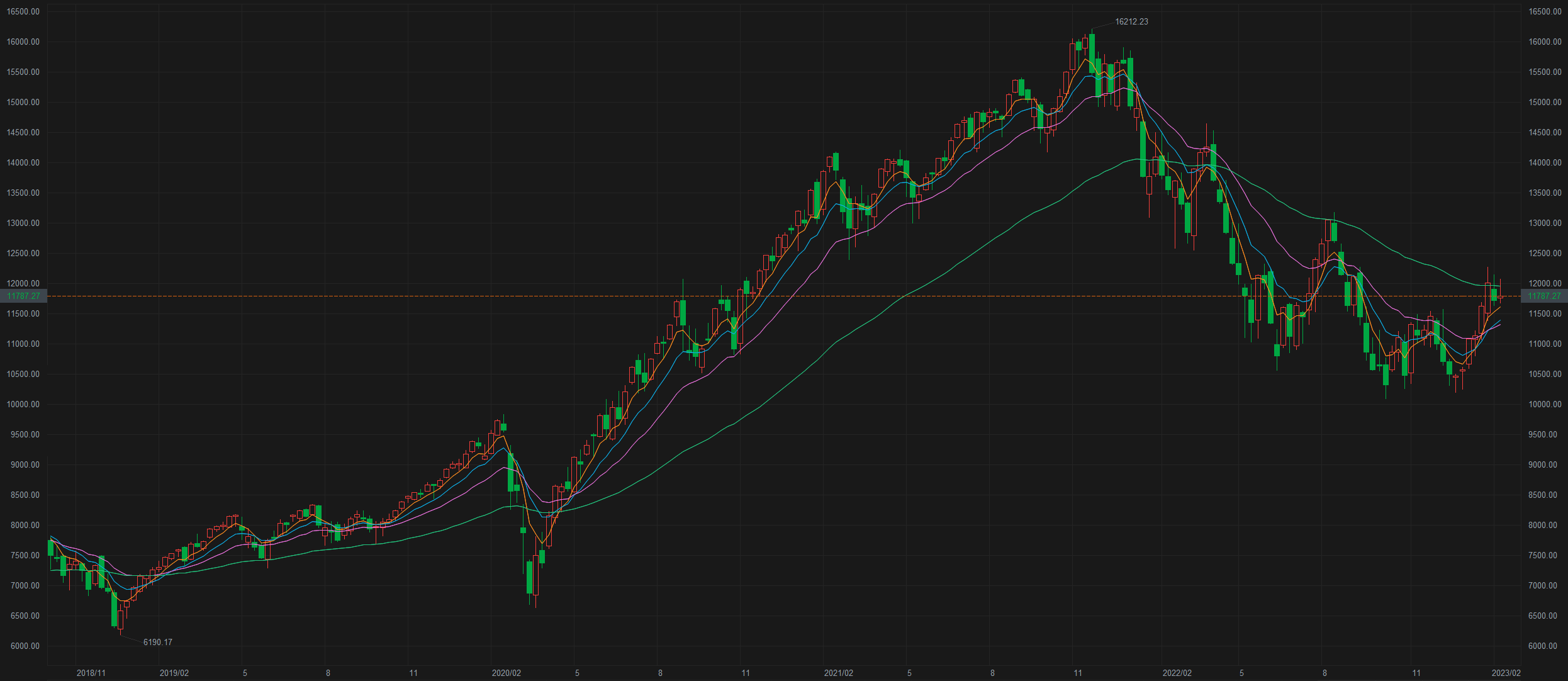Click the 6190.17 low price annotation
This screenshot has width=1568, height=681.
158,642
